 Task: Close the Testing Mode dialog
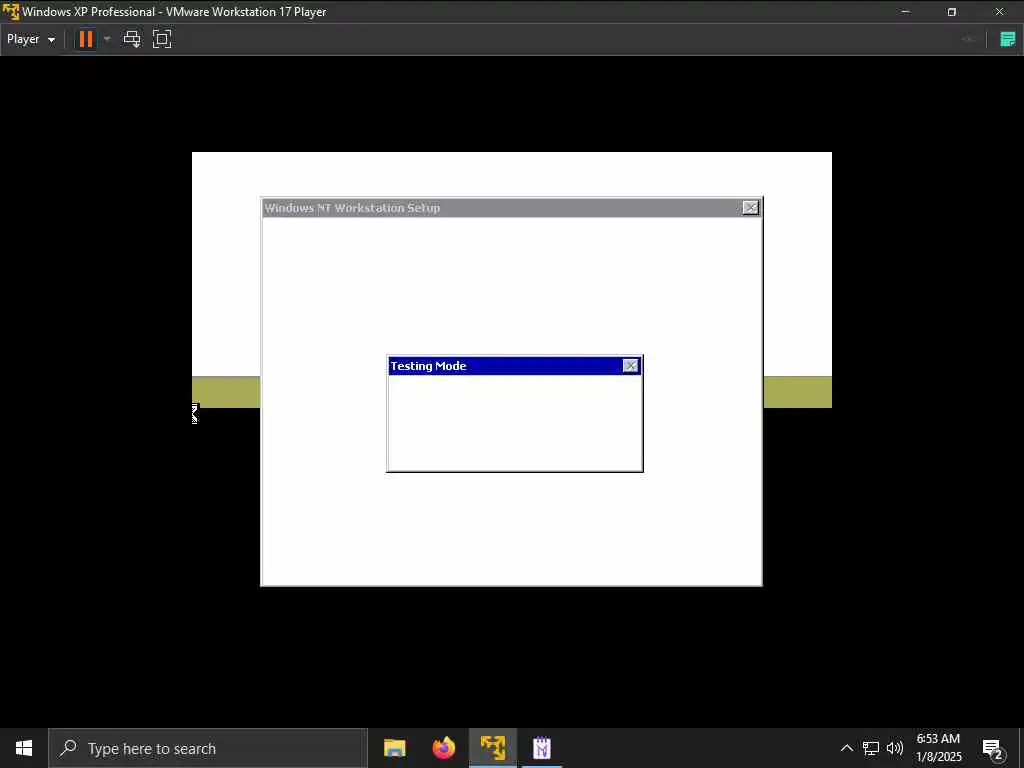click(x=630, y=366)
